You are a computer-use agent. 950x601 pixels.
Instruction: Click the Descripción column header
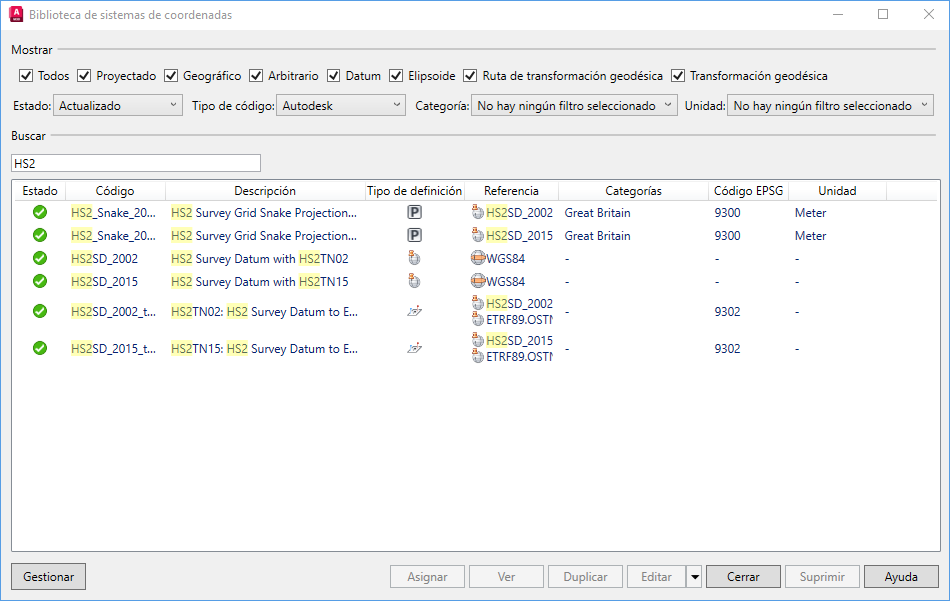[x=265, y=191]
